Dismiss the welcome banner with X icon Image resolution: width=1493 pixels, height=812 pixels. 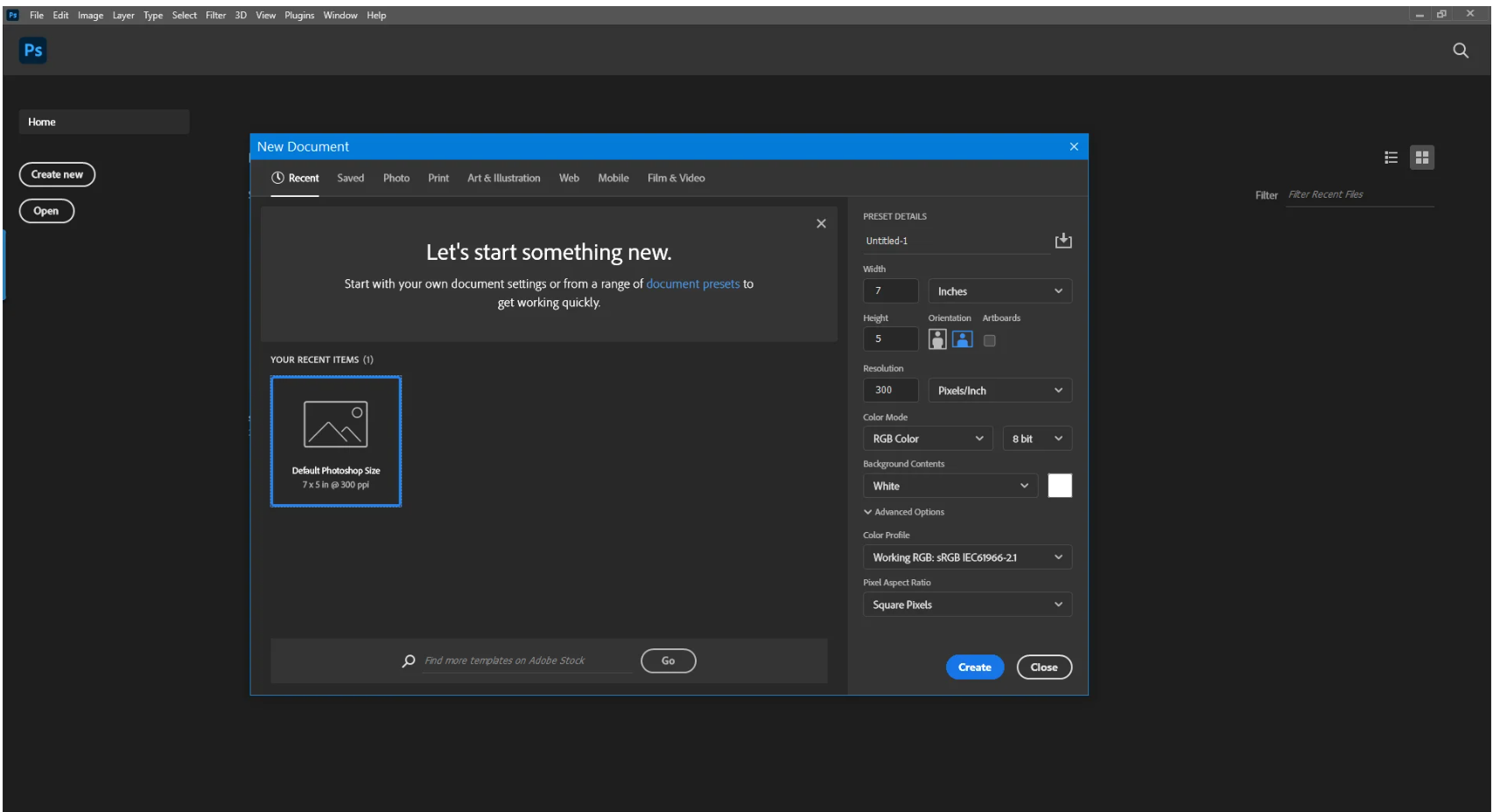tap(821, 224)
